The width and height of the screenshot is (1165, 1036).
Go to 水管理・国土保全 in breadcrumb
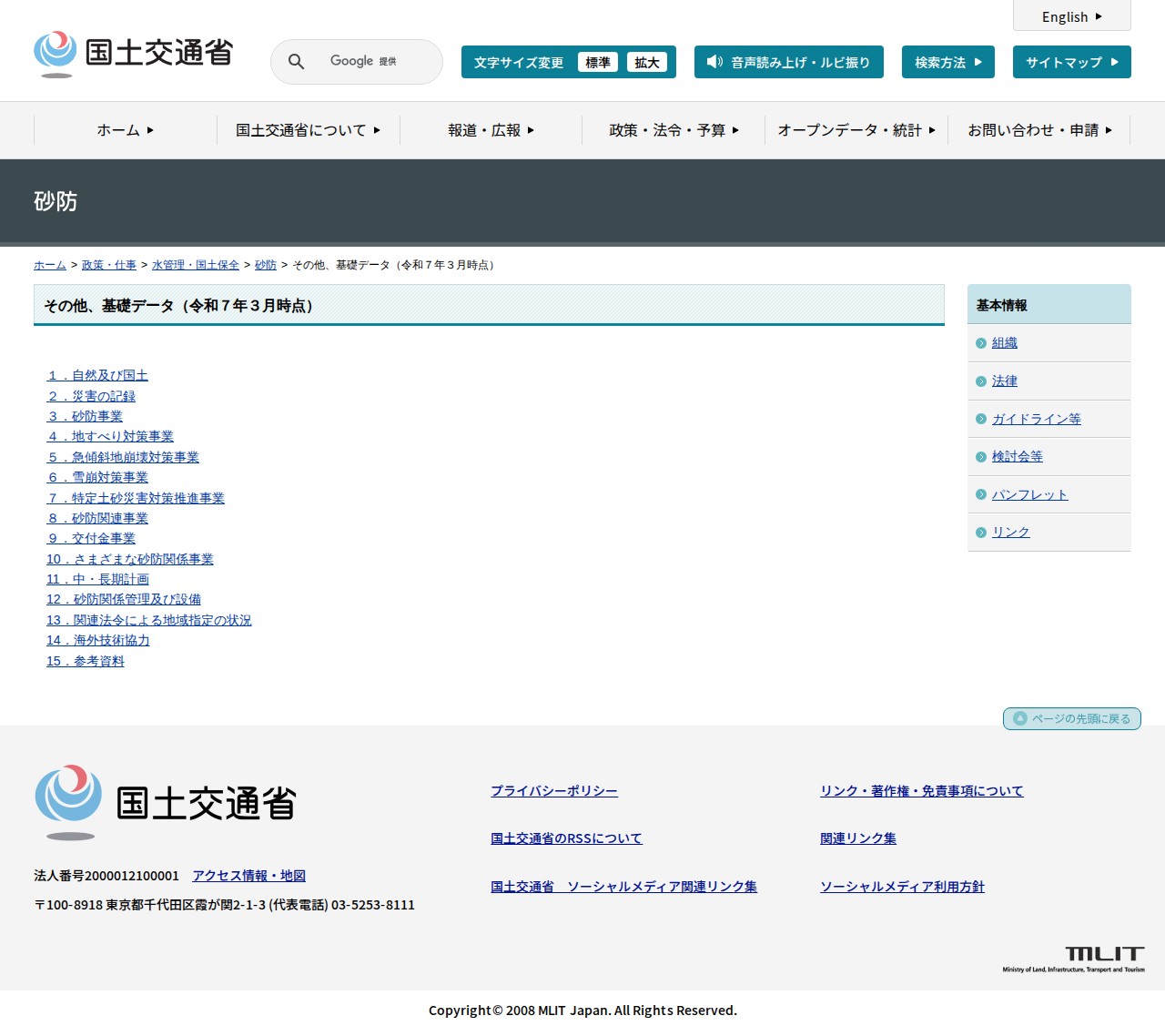[196, 265]
